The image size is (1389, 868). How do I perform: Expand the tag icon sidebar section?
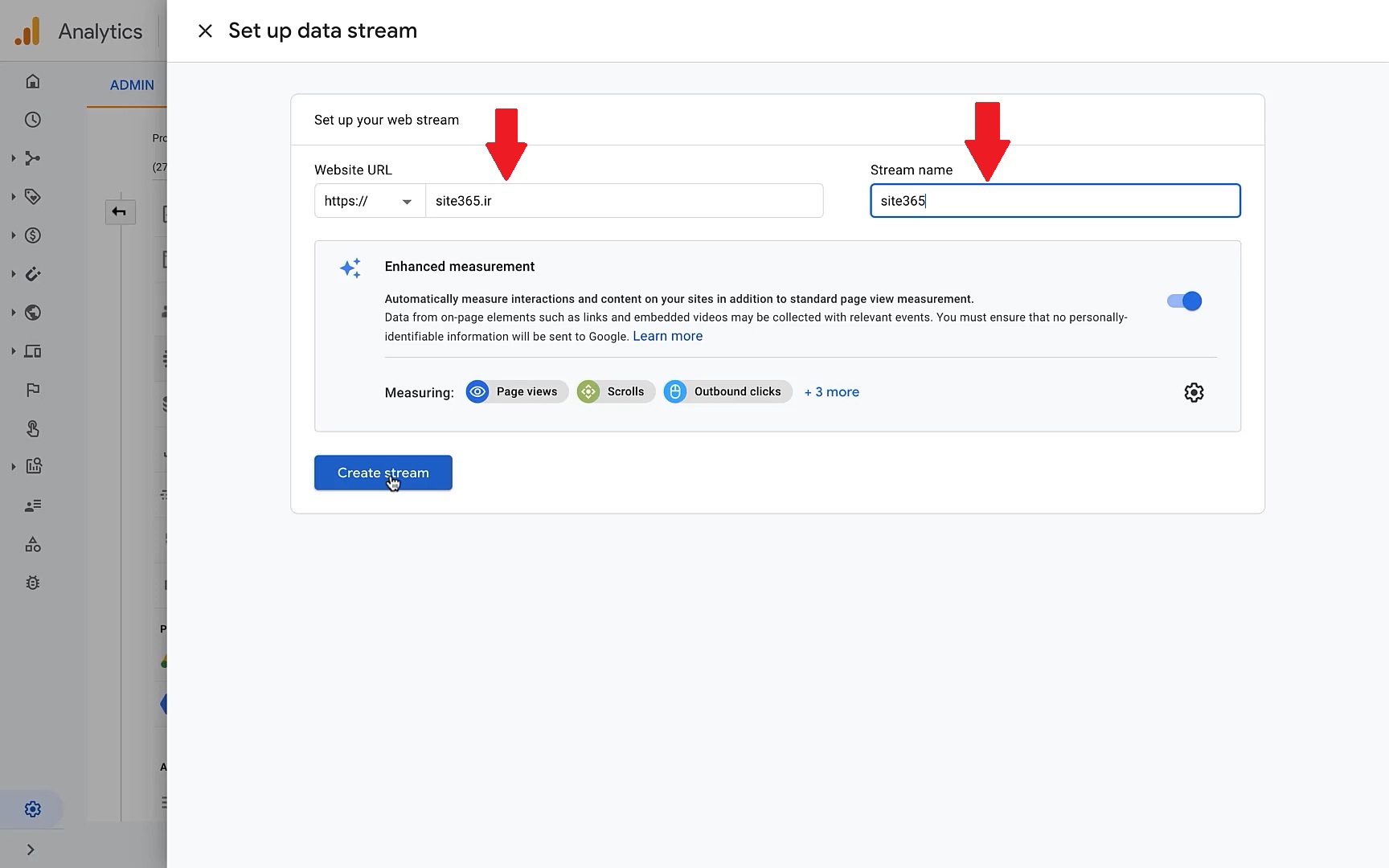(32, 197)
